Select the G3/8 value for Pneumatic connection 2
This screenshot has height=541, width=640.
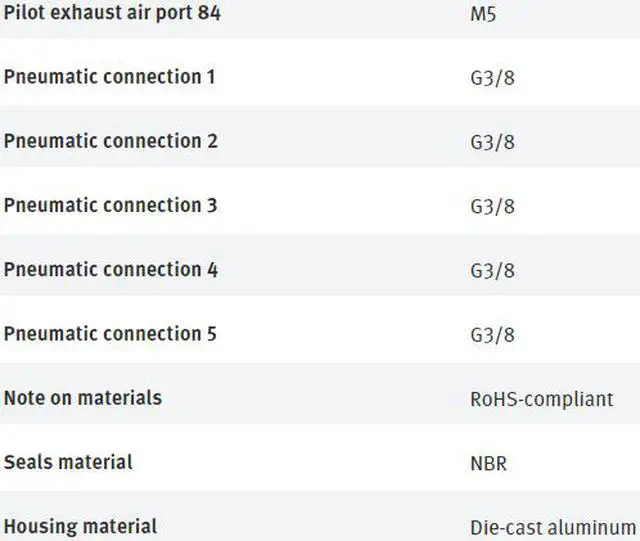pyautogui.click(x=492, y=142)
